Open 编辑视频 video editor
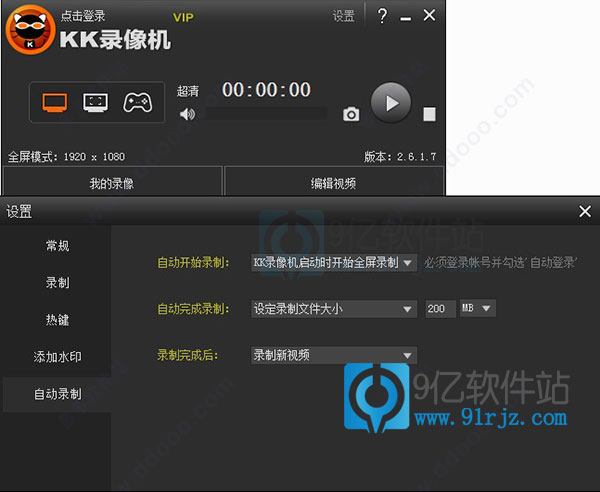This screenshot has width=600, height=492. coord(334,183)
